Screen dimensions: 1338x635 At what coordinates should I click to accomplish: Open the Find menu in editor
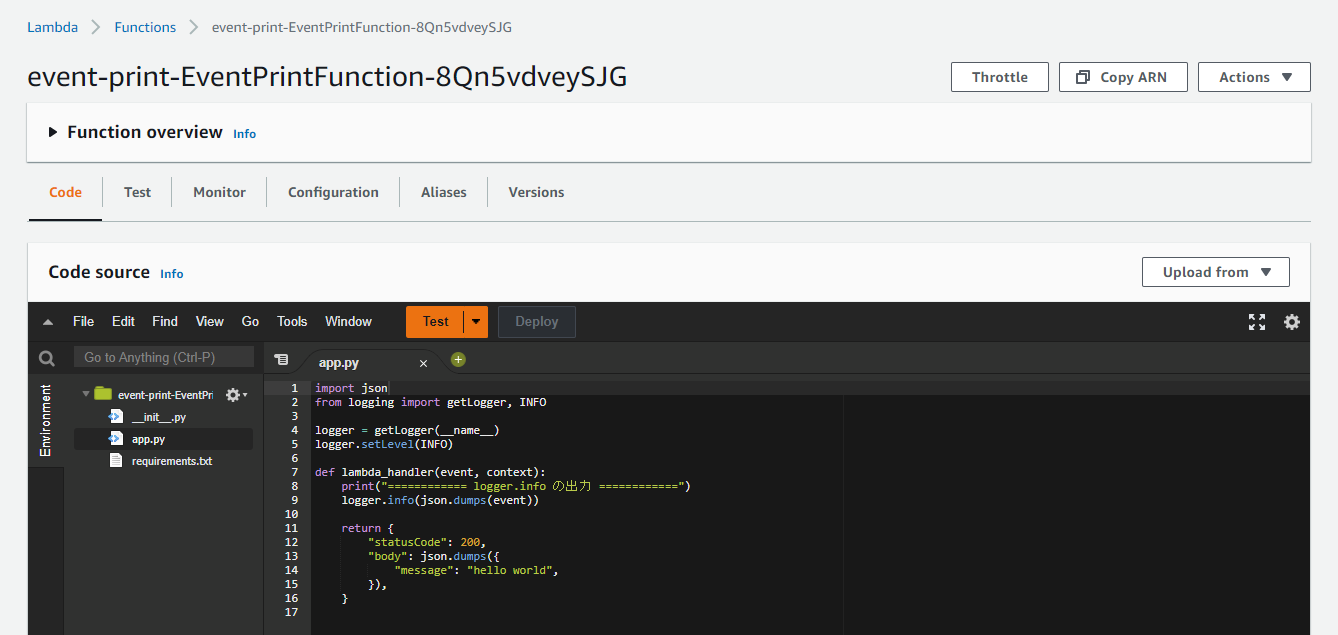click(165, 321)
